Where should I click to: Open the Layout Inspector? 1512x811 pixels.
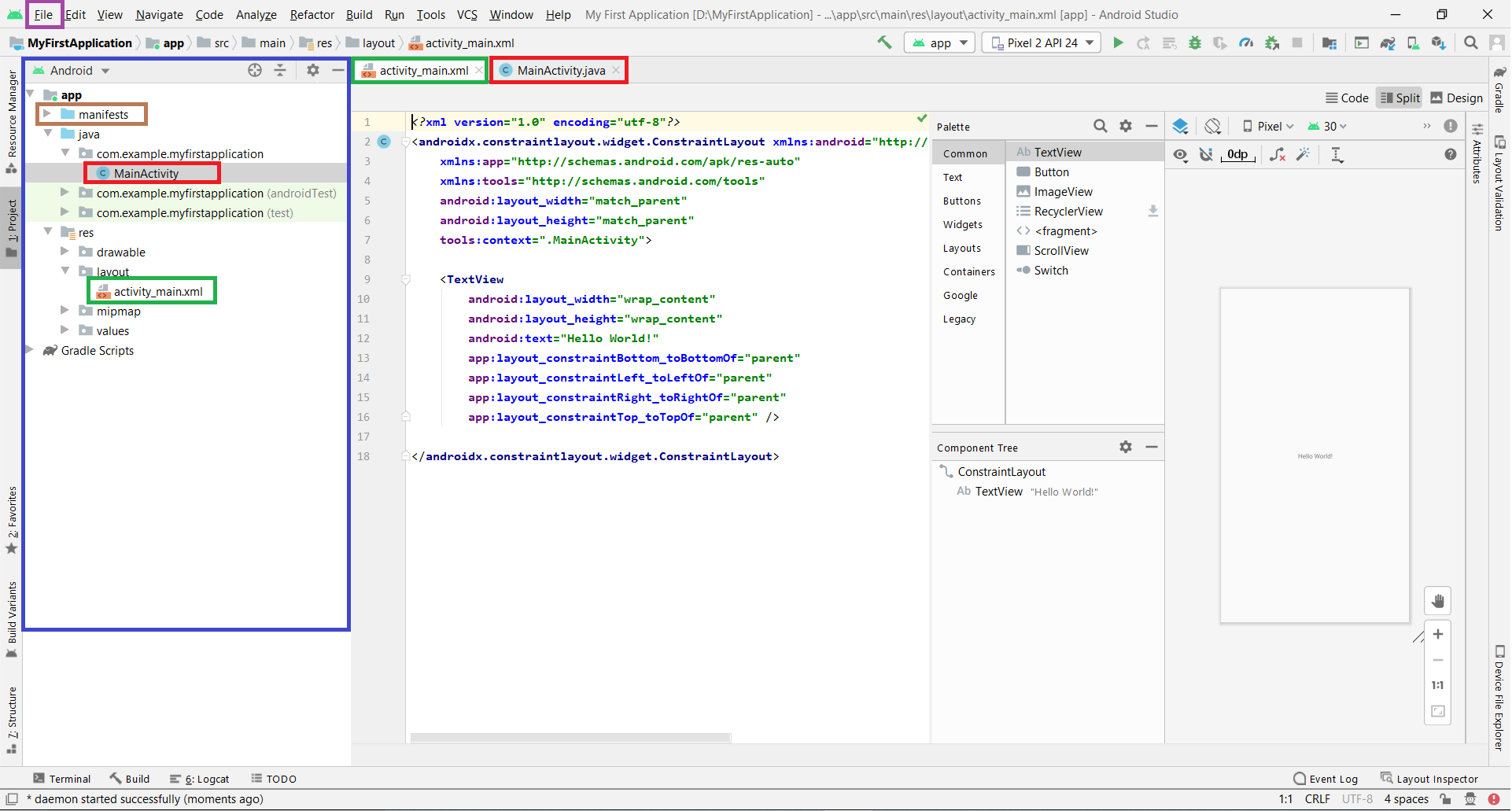coord(1430,779)
